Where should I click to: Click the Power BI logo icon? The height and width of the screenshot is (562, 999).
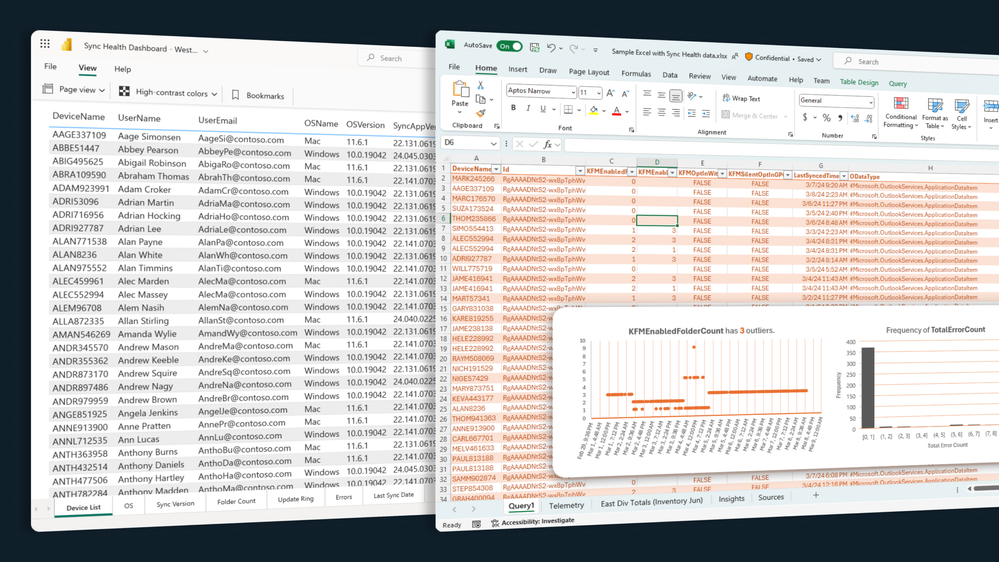(x=66, y=45)
